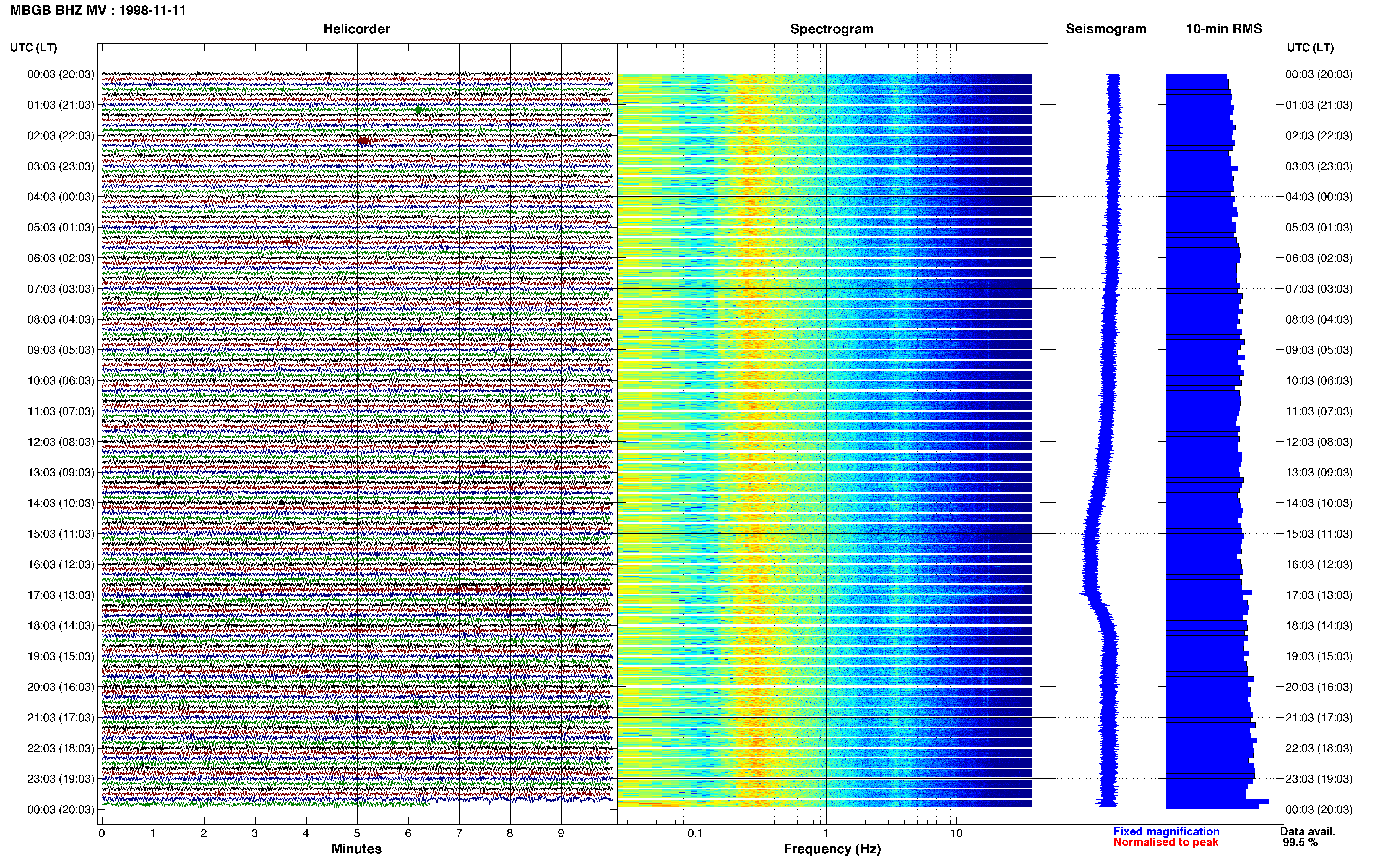Click right-side time label '12:03 (08:03)'
The image size is (1388, 868).
coord(1319,442)
